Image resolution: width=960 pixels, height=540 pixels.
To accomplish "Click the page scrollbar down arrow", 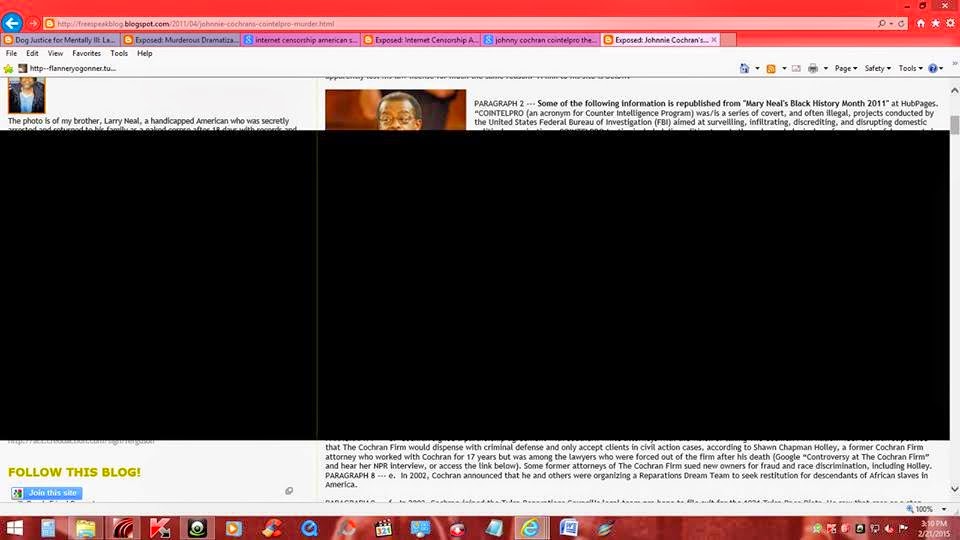I will tap(954, 489).
